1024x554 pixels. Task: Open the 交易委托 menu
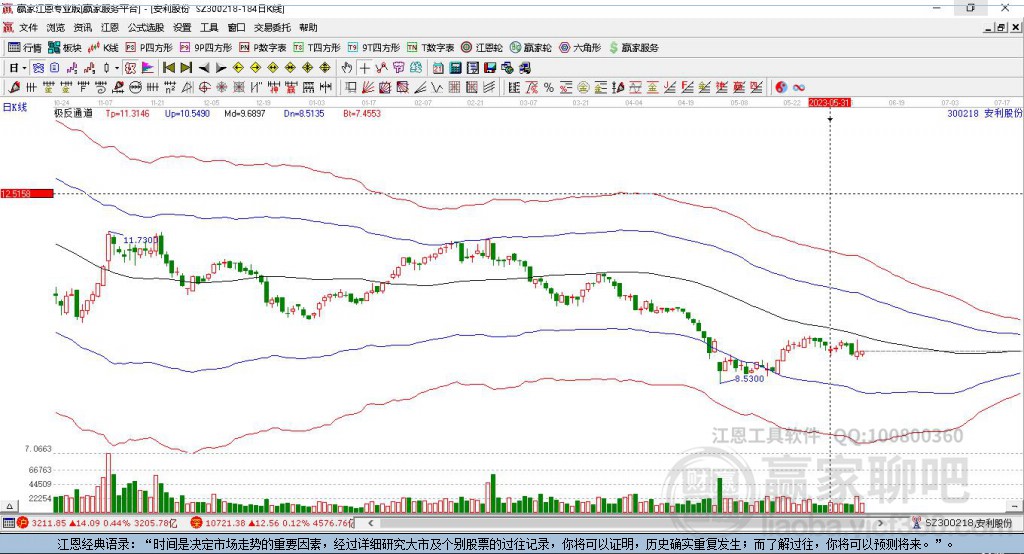272,27
